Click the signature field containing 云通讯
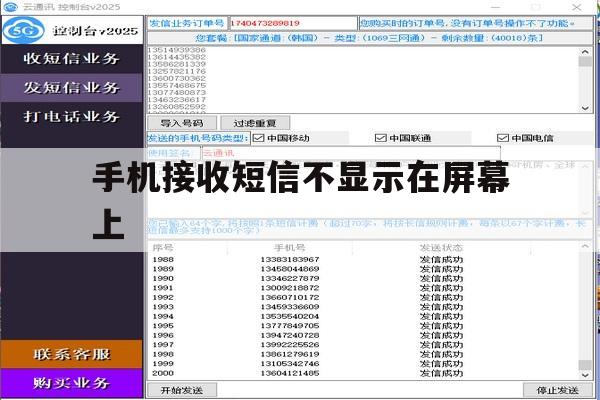 tap(351, 153)
